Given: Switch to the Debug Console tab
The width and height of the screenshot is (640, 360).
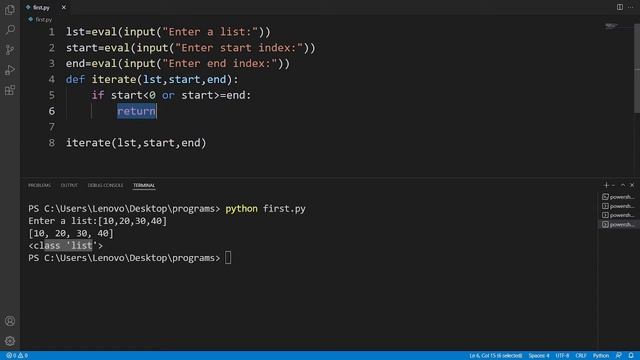Looking at the screenshot, I should pyautogui.click(x=105, y=185).
